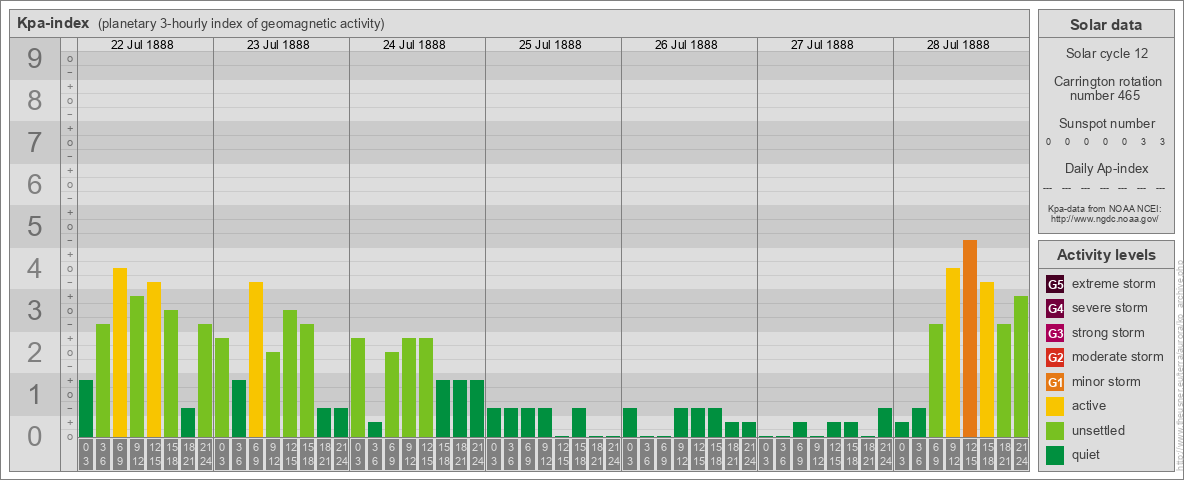Click the Kp scale number 9
This screenshot has width=1184, height=480.
point(34,59)
